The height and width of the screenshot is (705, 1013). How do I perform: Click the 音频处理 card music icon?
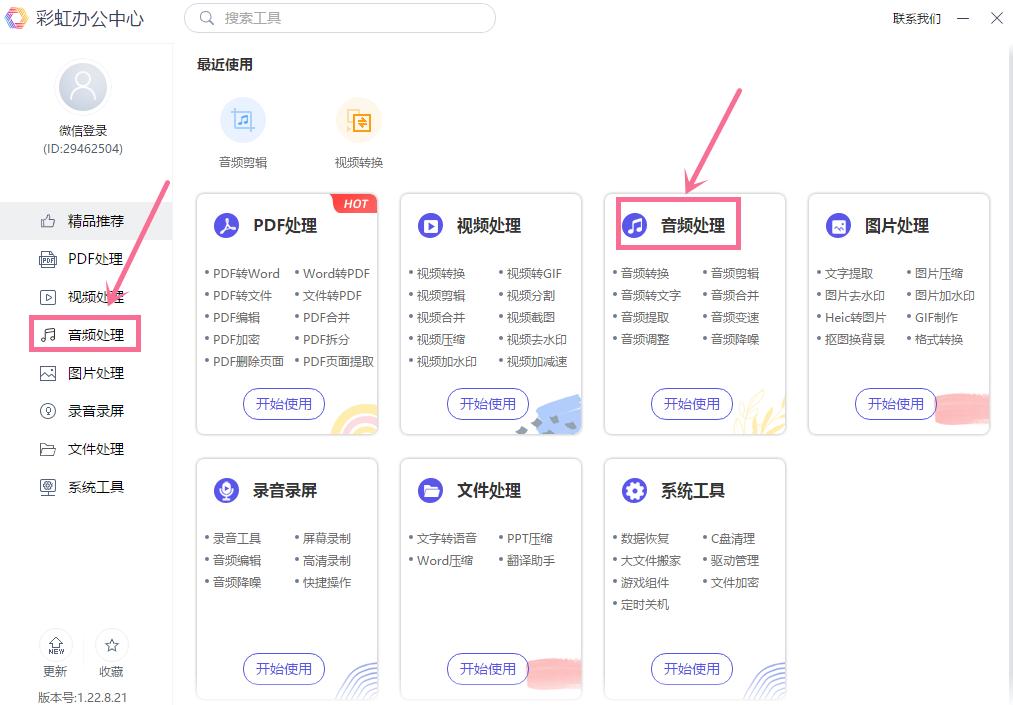pyautogui.click(x=634, y=226)
